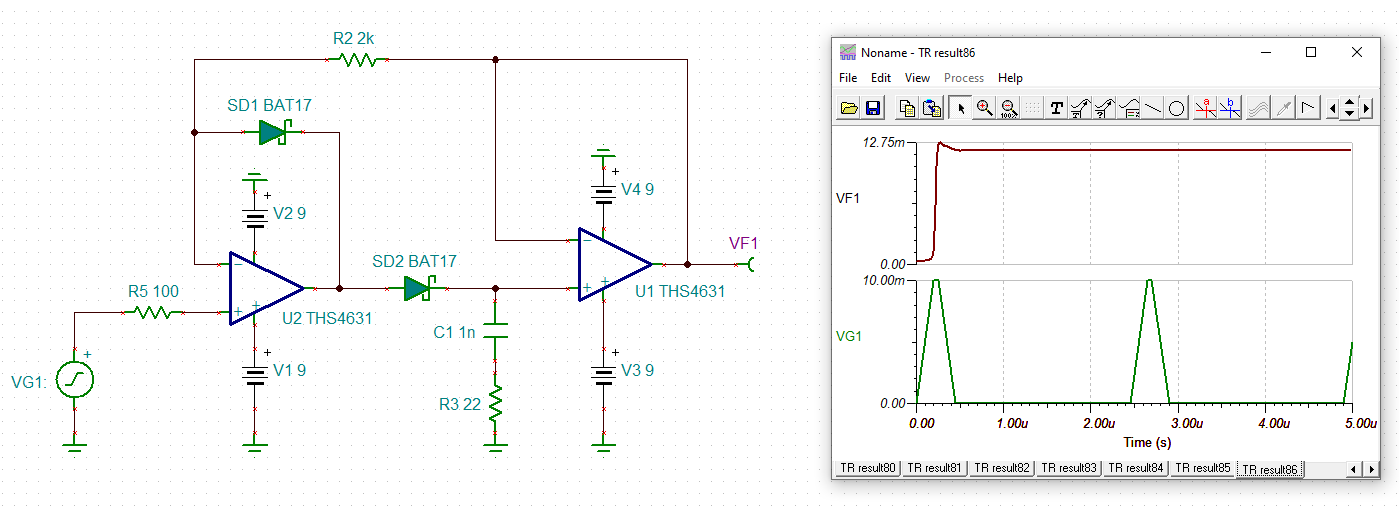Switch to the TR result80 tab

point(867,468)
